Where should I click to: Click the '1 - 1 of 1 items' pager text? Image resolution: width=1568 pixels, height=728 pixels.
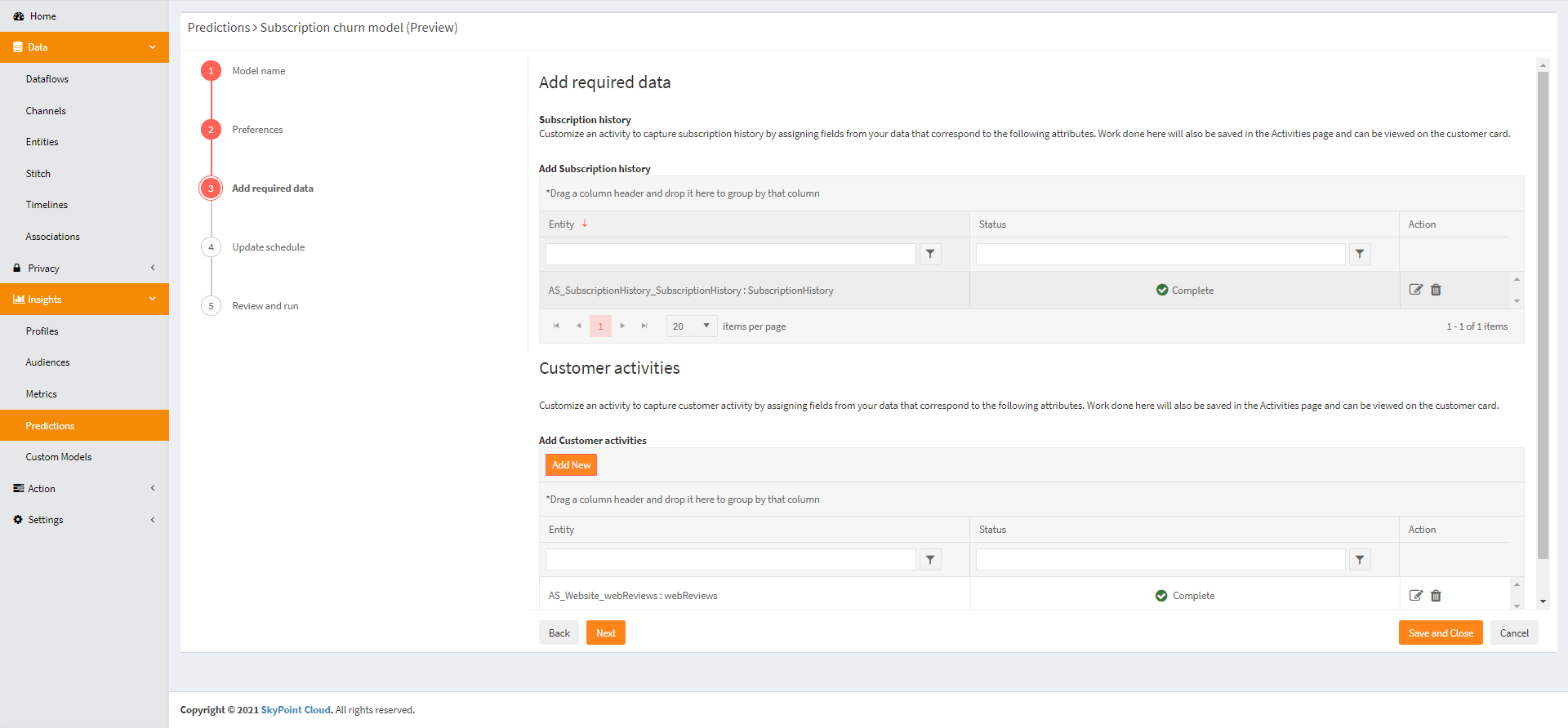point(1477,326)
